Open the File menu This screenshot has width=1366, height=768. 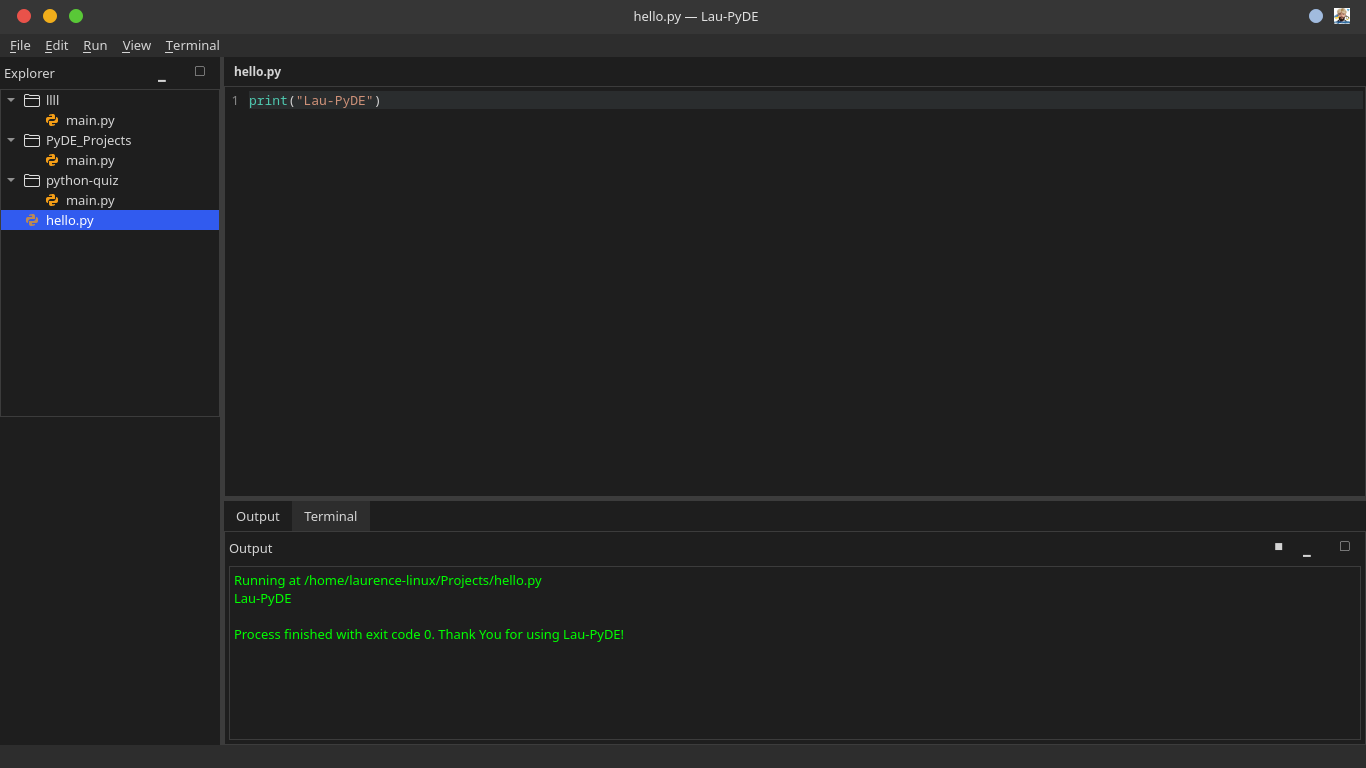coord(20,46)
